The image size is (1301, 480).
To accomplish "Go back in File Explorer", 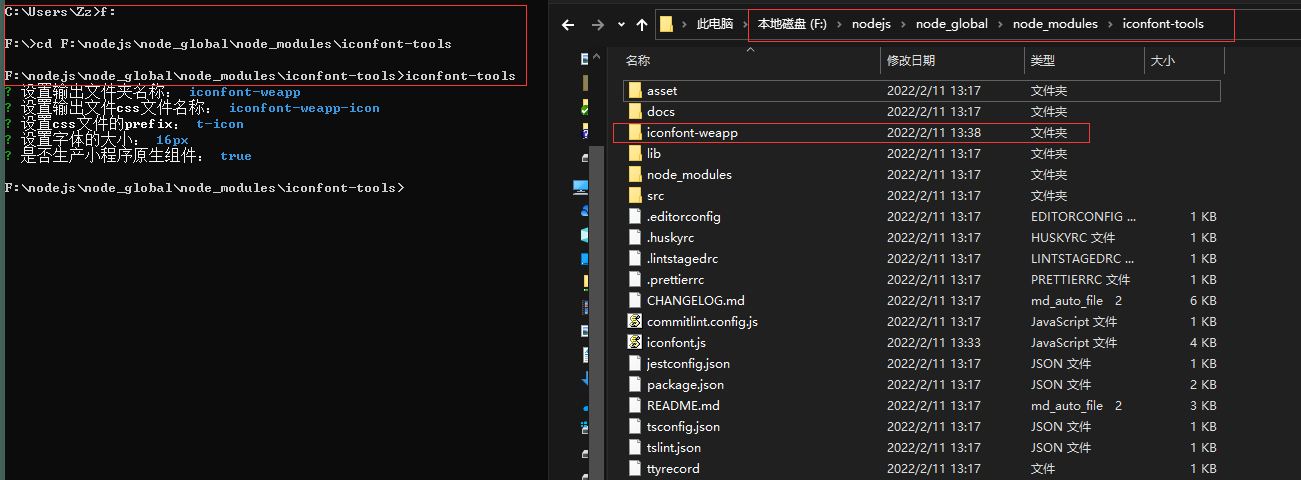I will point(568,24).
